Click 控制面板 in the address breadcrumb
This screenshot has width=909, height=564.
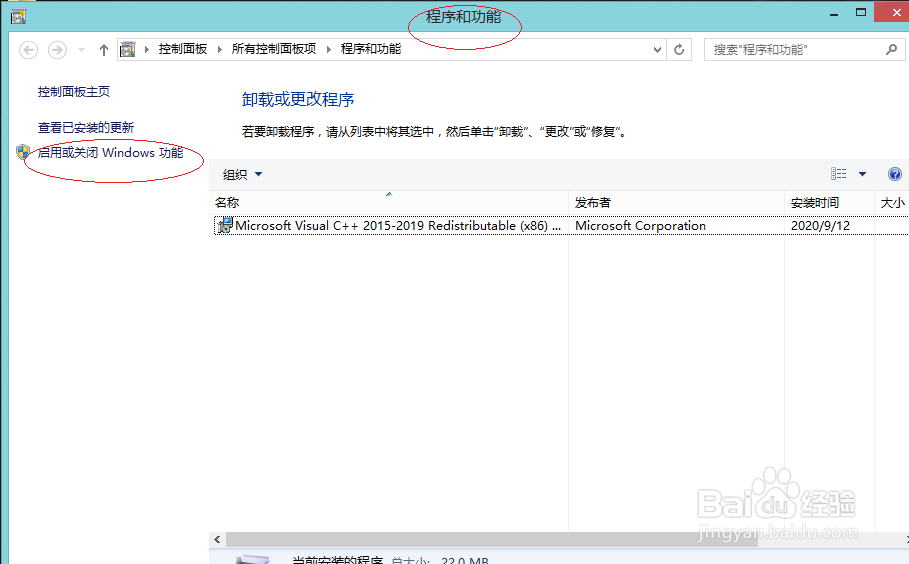click(x=183, y=49)
